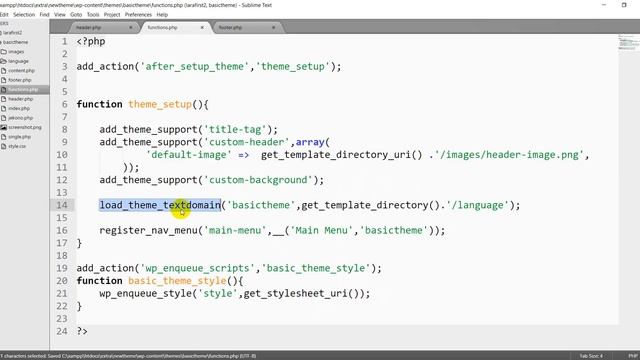The width and height of the screenshot is (640, 360).
Task: Open the Selection menu
Action: point(24,14)
